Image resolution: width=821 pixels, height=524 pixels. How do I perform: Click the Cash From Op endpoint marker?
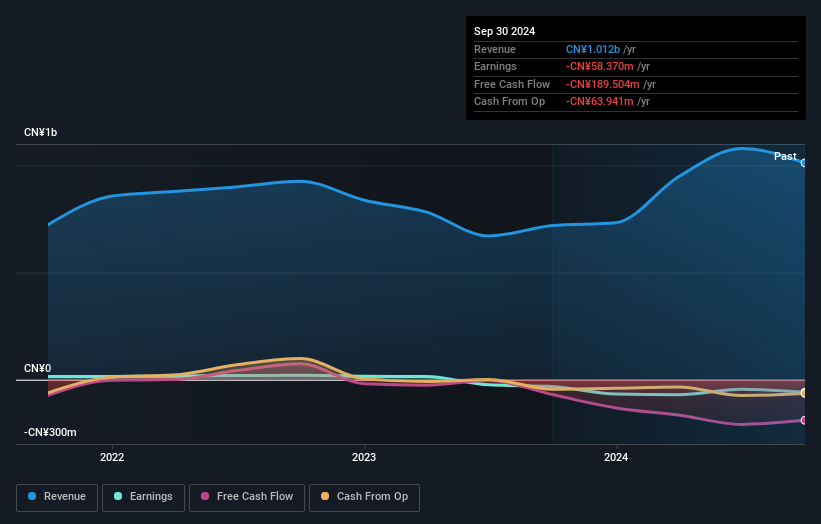coord(804,393)
